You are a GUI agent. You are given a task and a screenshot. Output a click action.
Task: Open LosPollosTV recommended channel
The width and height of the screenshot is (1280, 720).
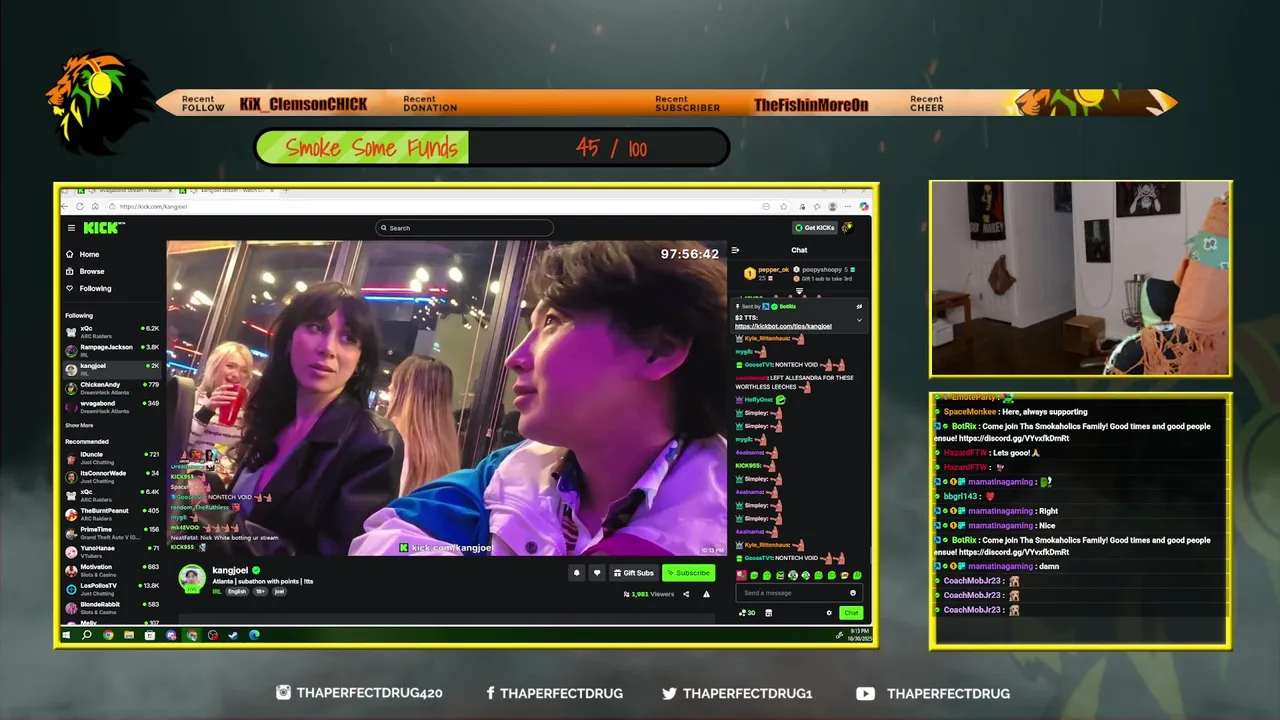click(x=113, y=589)
